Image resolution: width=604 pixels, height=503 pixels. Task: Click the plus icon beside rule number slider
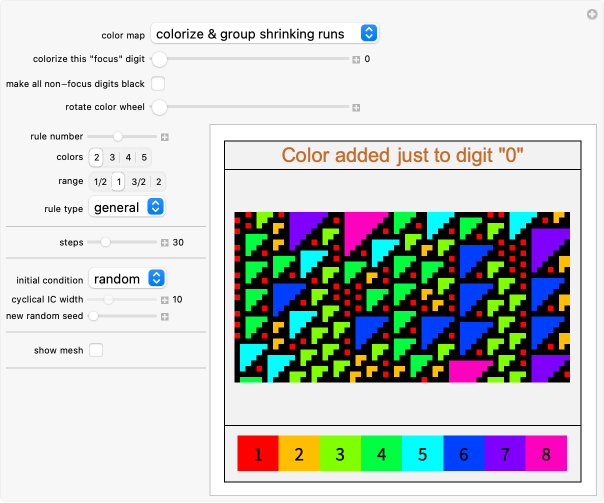click(x=165, y=136)
